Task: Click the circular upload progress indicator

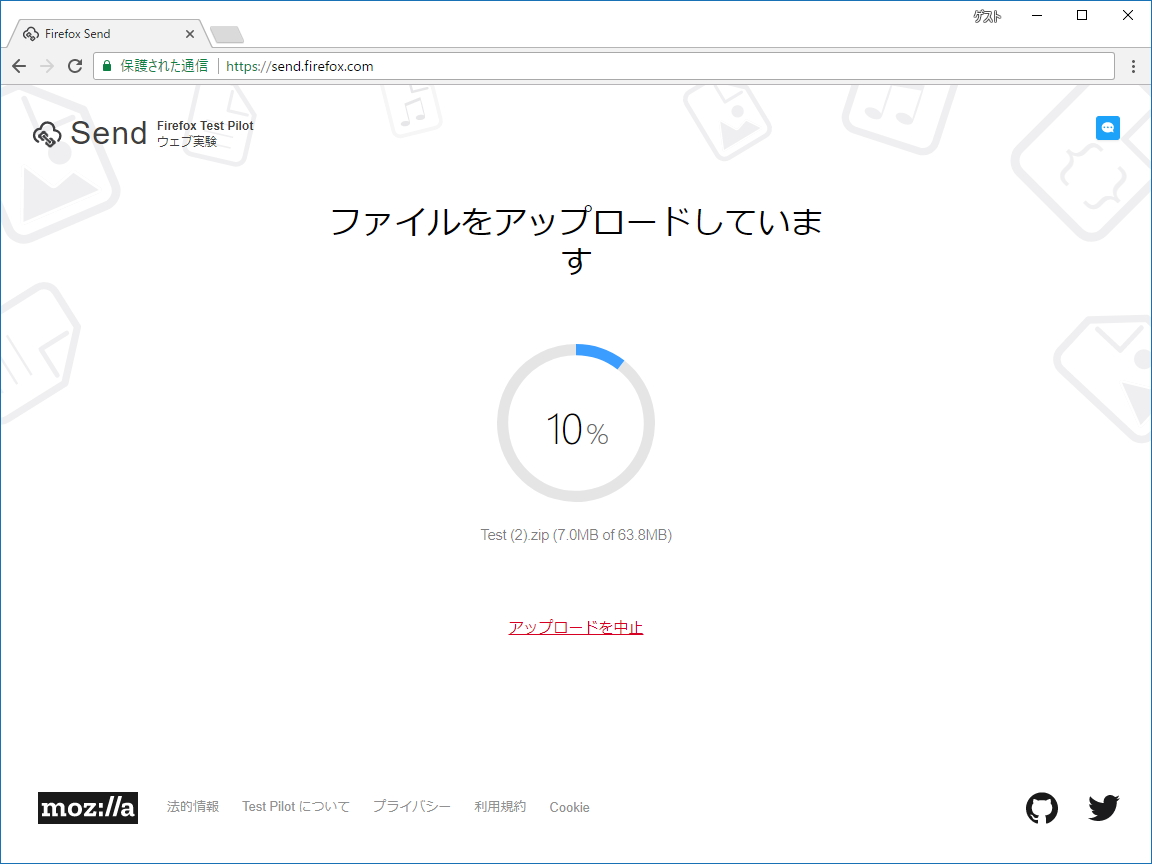Action: (576, 423)
